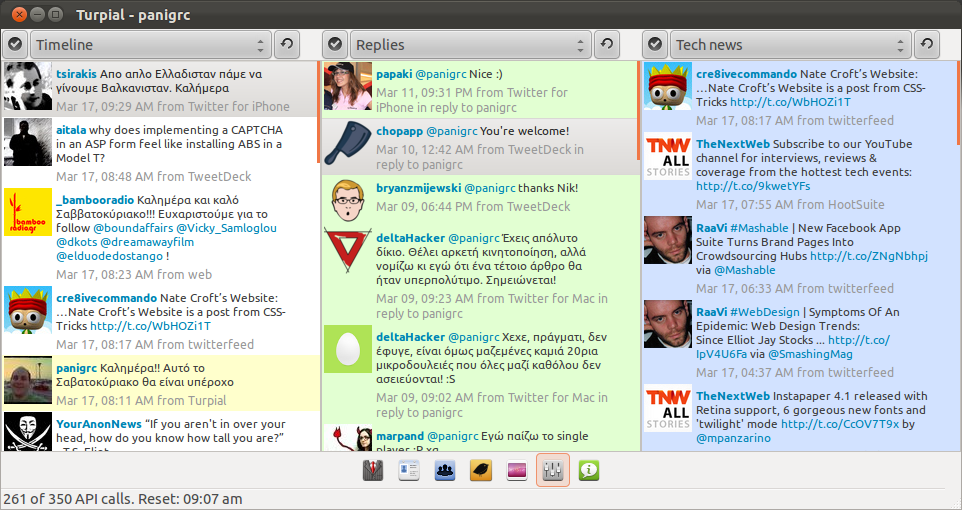Open chopapp username link
This screenshot has width=962, height=510.
click(x=399, y=131)
